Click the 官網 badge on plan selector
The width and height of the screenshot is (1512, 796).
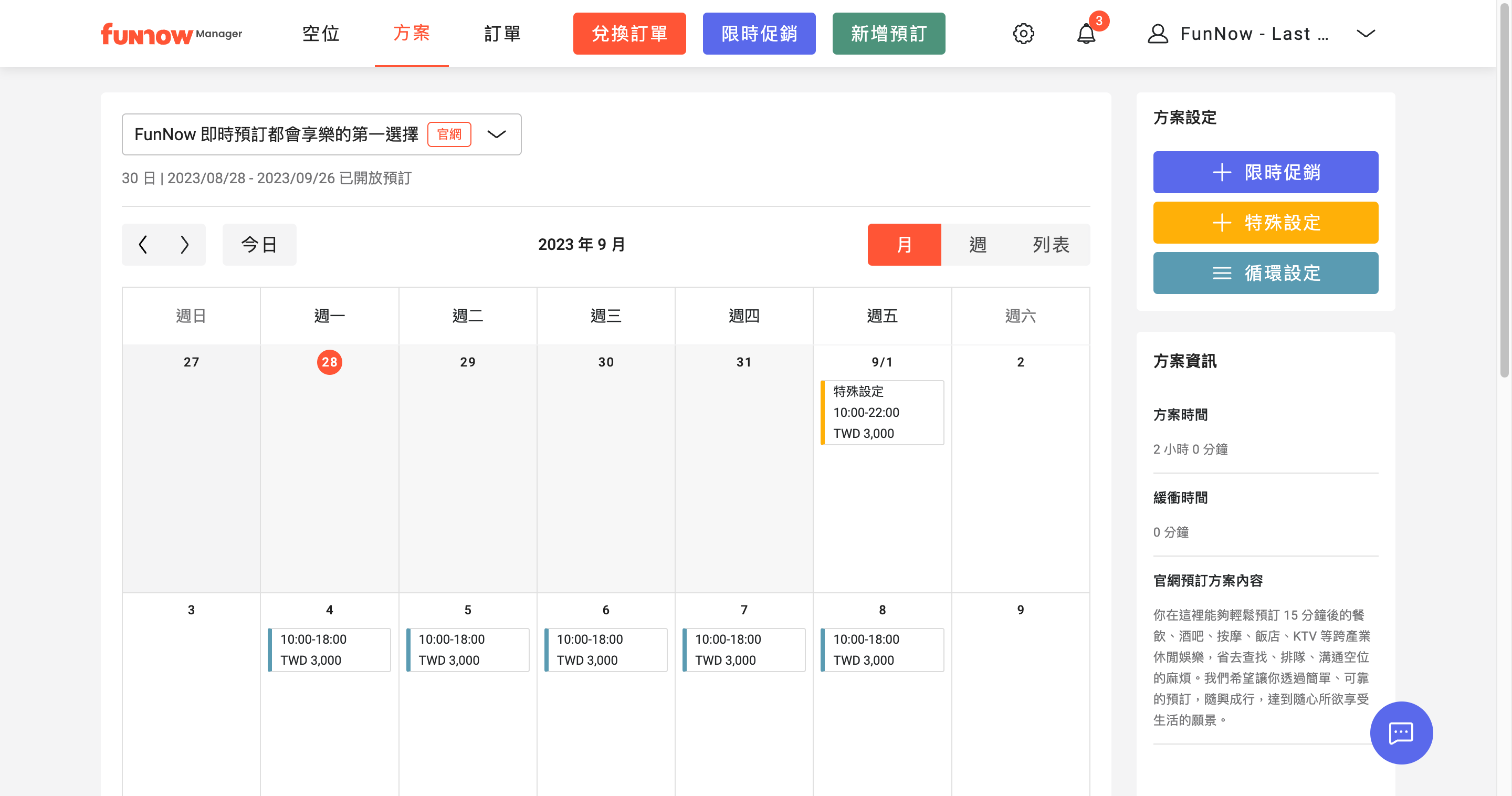449,134
